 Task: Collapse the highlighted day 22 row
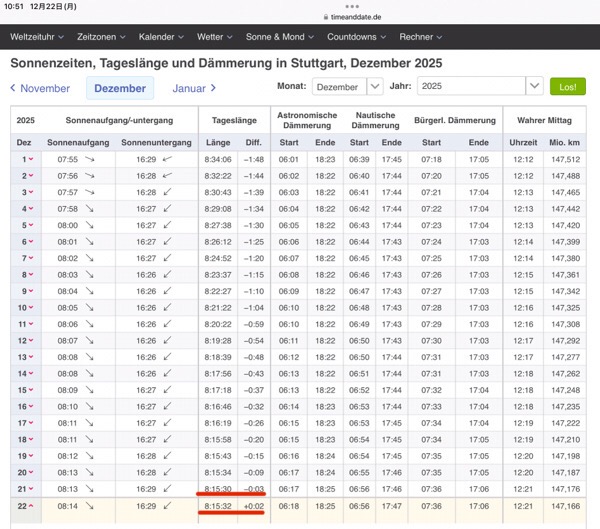pyautogui.click(x=33, y=507)
